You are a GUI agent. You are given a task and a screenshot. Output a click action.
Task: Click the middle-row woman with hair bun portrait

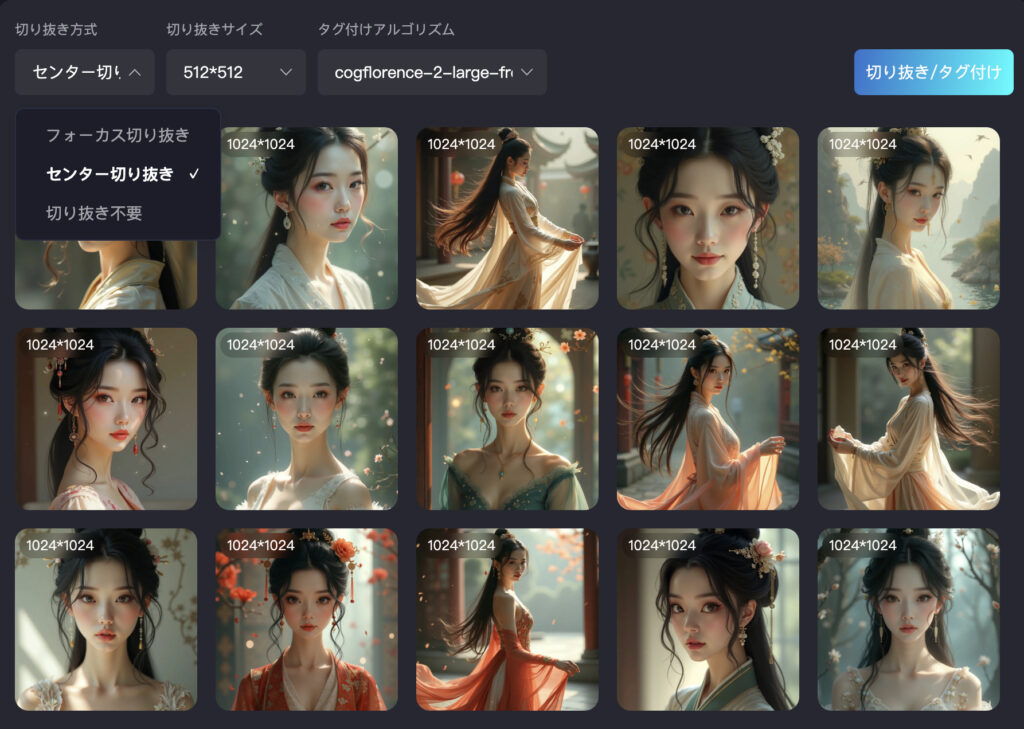pos(307,419)
